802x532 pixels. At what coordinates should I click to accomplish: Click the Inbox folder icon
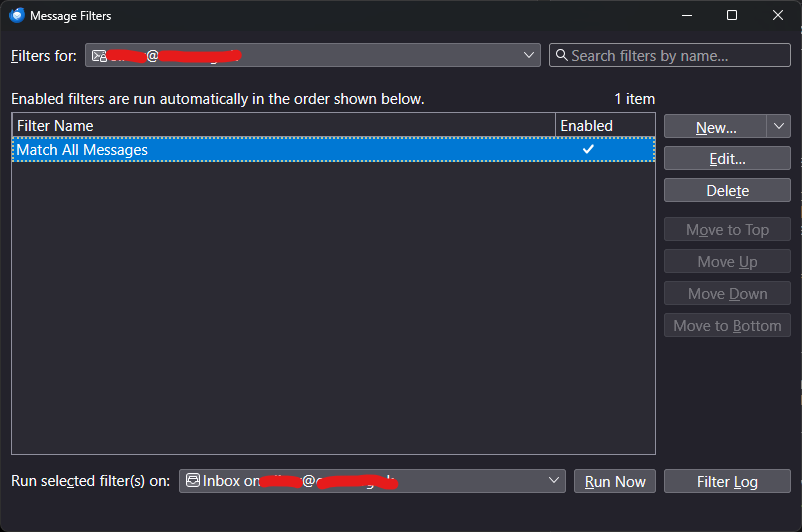(193, 481)
